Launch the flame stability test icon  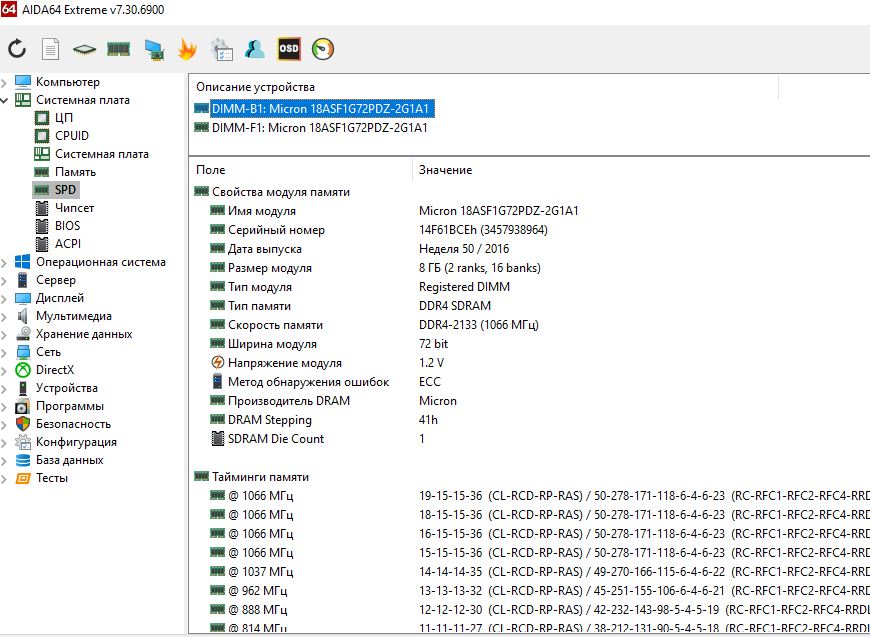click(x=187, y=49)
